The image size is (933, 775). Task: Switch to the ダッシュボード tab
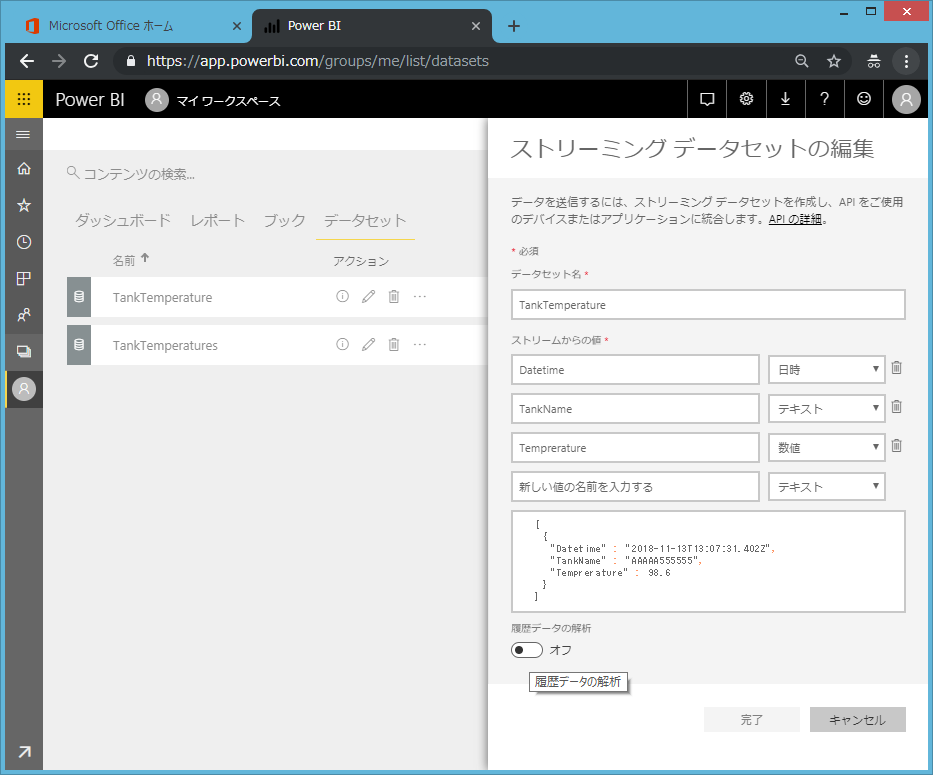(123, 220)
